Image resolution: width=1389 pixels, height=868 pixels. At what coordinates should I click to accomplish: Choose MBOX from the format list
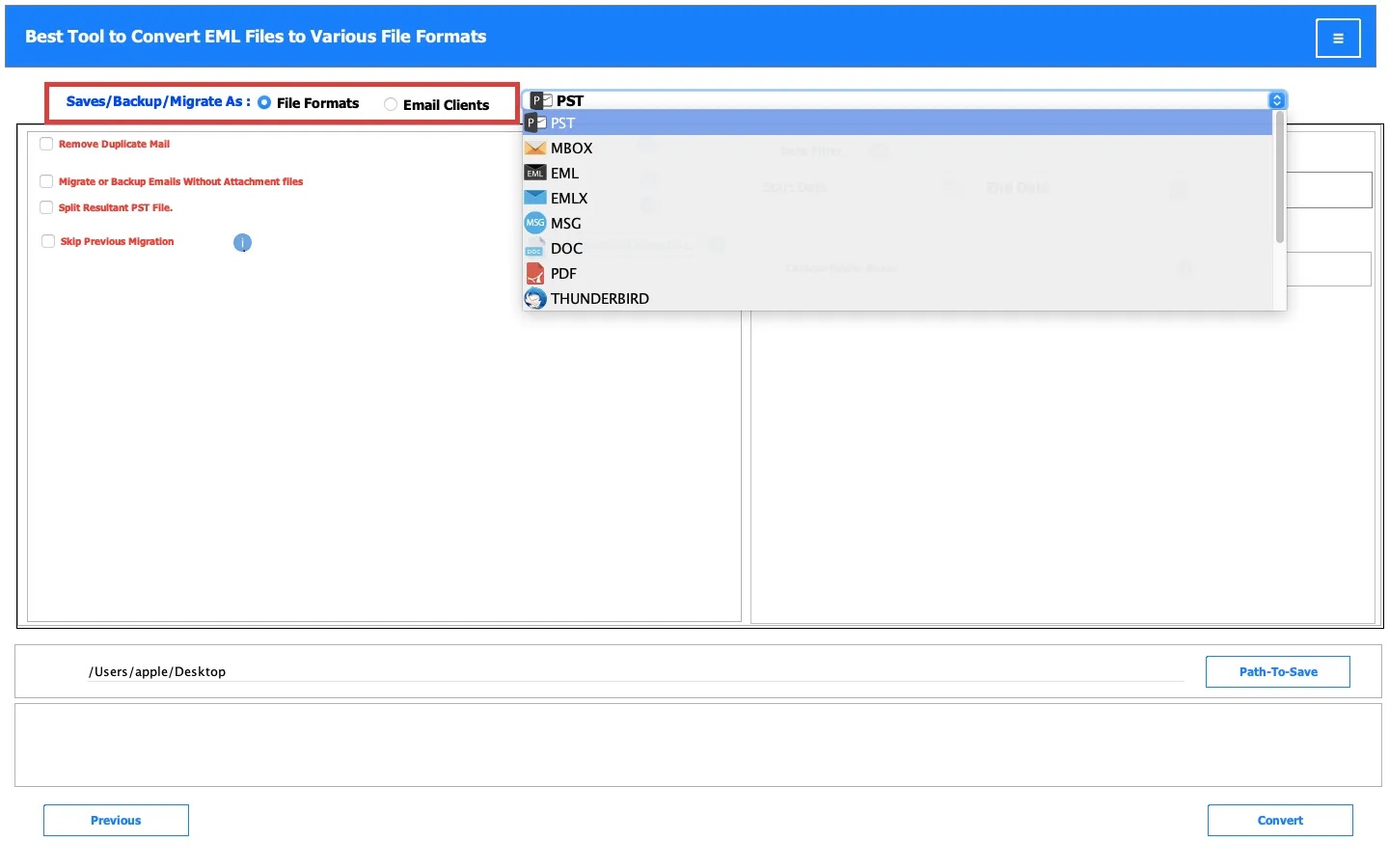898,149
